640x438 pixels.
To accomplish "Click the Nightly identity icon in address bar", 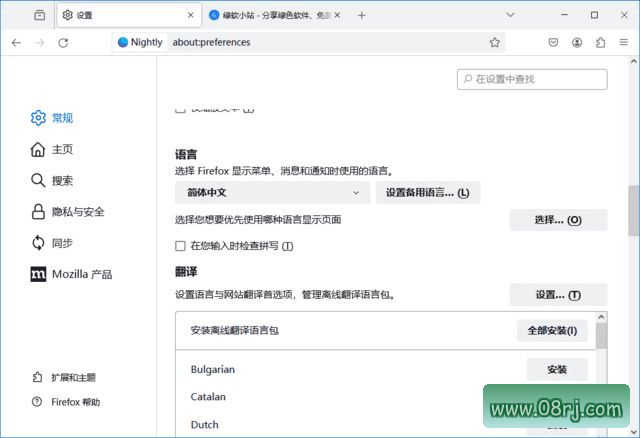I will (140, 42).
